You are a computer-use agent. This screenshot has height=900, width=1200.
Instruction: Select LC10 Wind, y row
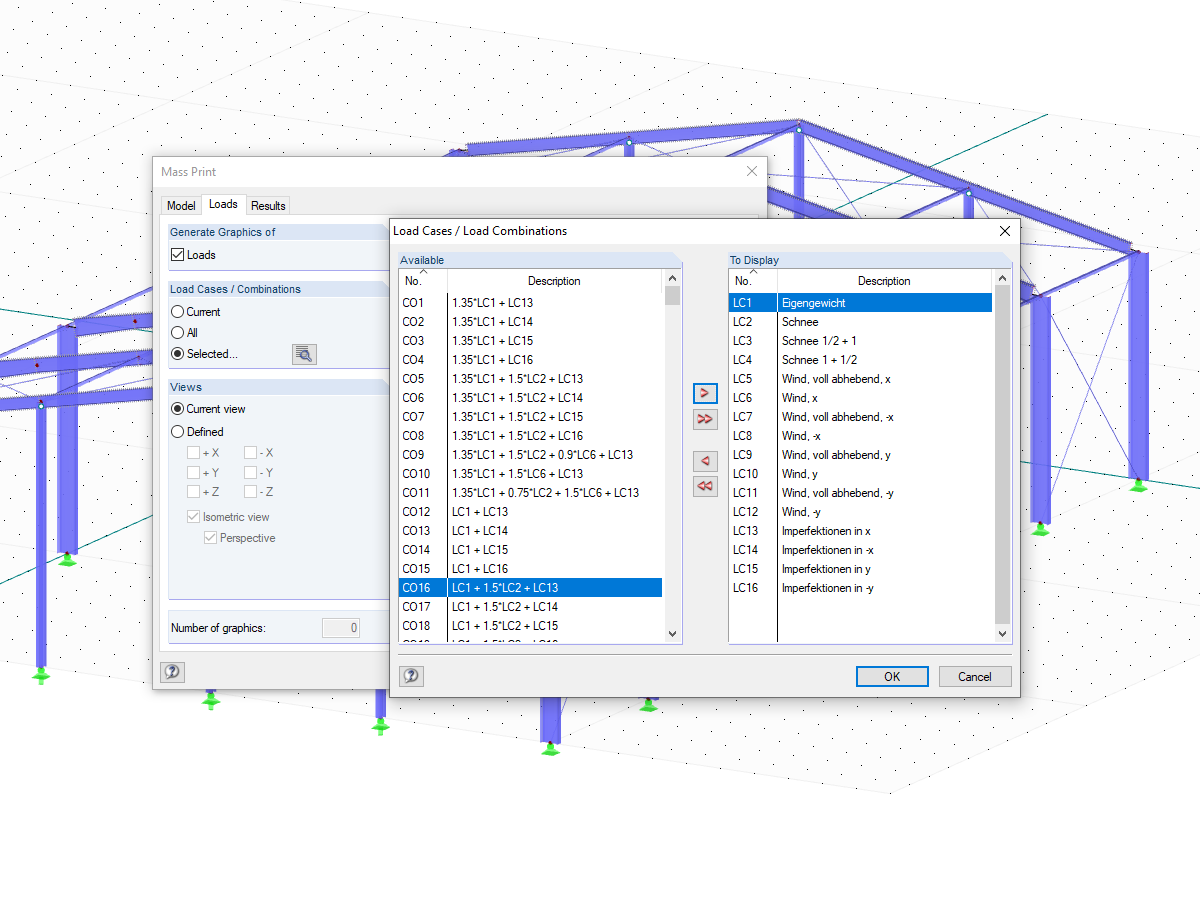tap(860, 474)
